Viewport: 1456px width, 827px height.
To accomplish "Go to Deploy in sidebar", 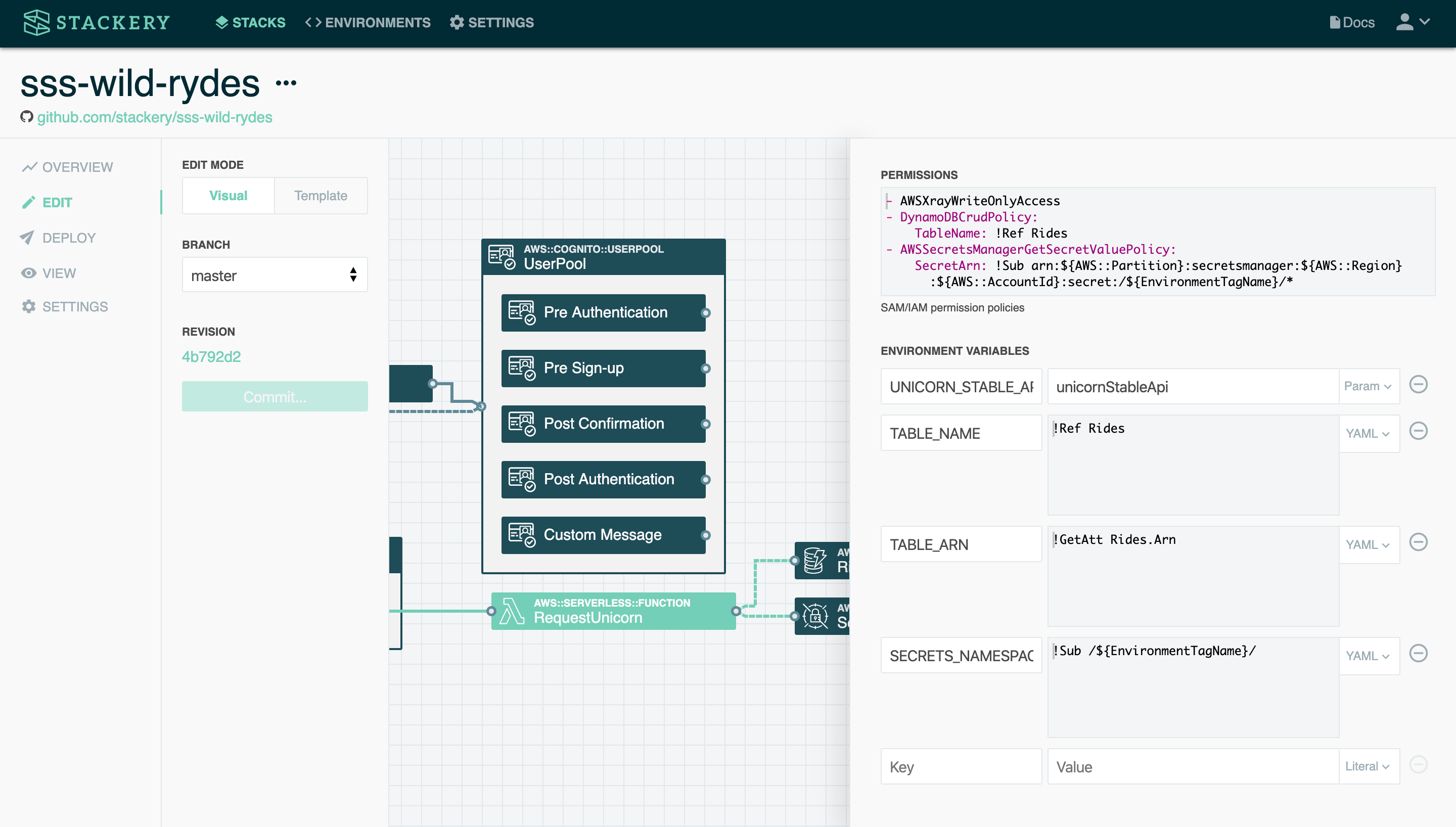I will click(59, 238).
